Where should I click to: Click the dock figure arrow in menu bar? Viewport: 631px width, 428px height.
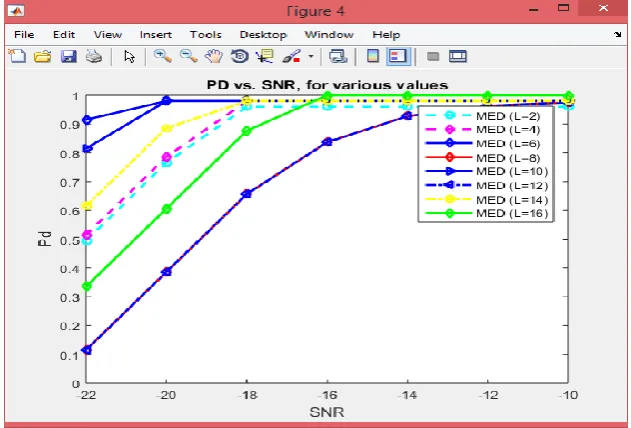[x=618, y=35]
